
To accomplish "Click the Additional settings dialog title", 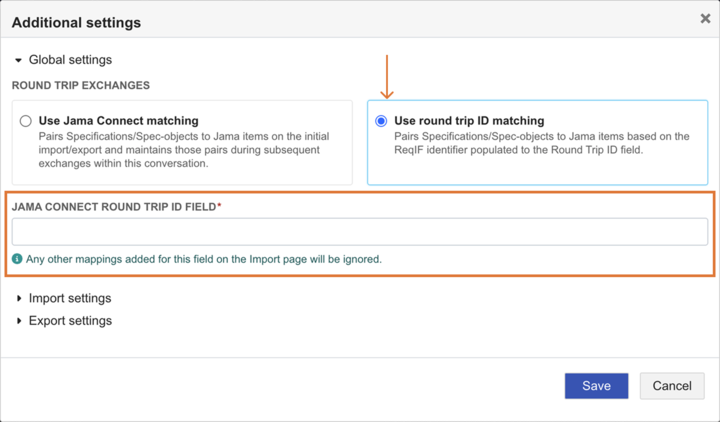I will coord(76,22).
